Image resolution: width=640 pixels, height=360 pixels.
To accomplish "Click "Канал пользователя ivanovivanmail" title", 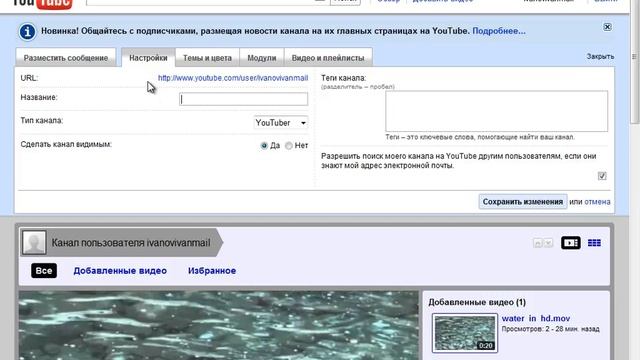I will coord(131,243).
